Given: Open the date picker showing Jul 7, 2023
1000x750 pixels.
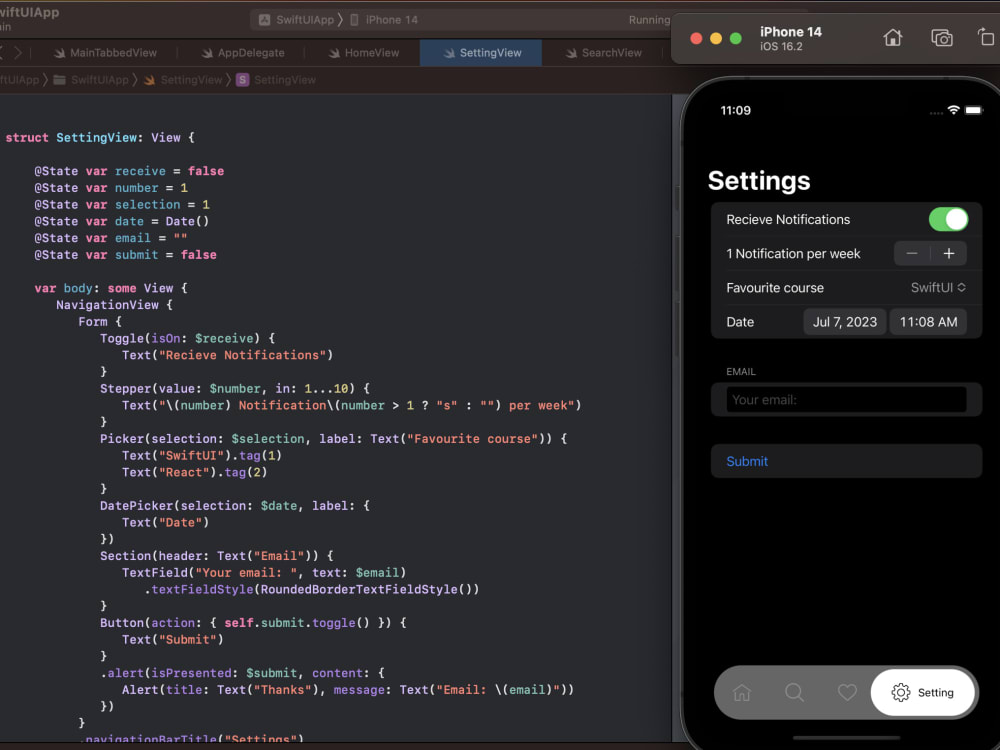Looking at the screenshot, I should tap(845, 321).
